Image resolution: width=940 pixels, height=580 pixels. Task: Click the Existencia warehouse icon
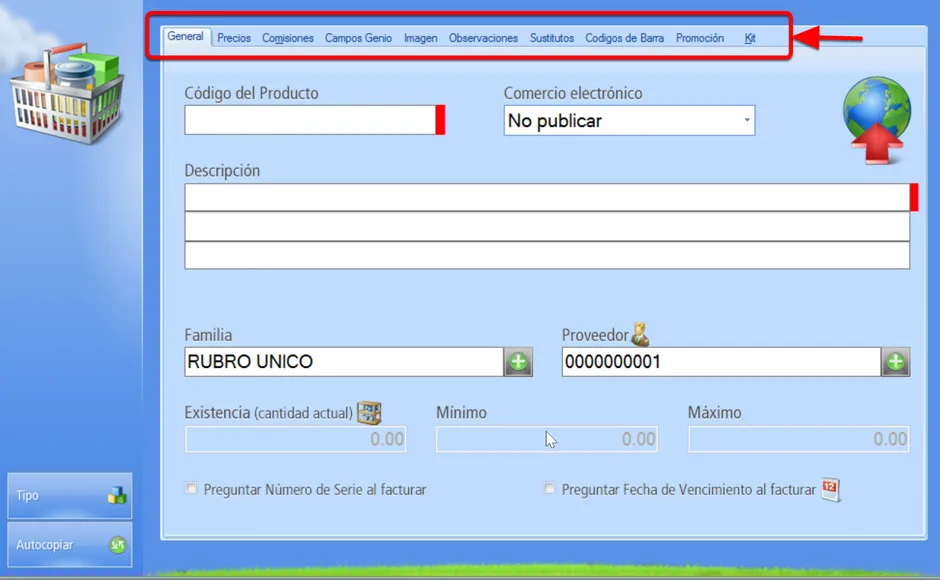point(369,413)
